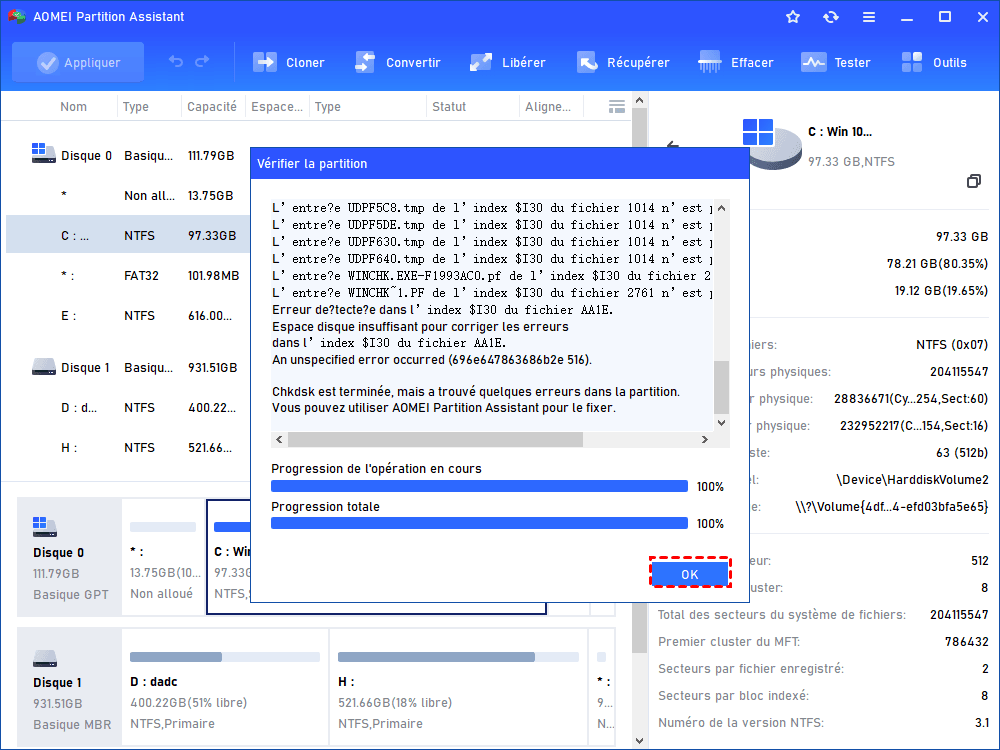
Task: Open the hamburger menu in the title bar
Action: [869, 17]
